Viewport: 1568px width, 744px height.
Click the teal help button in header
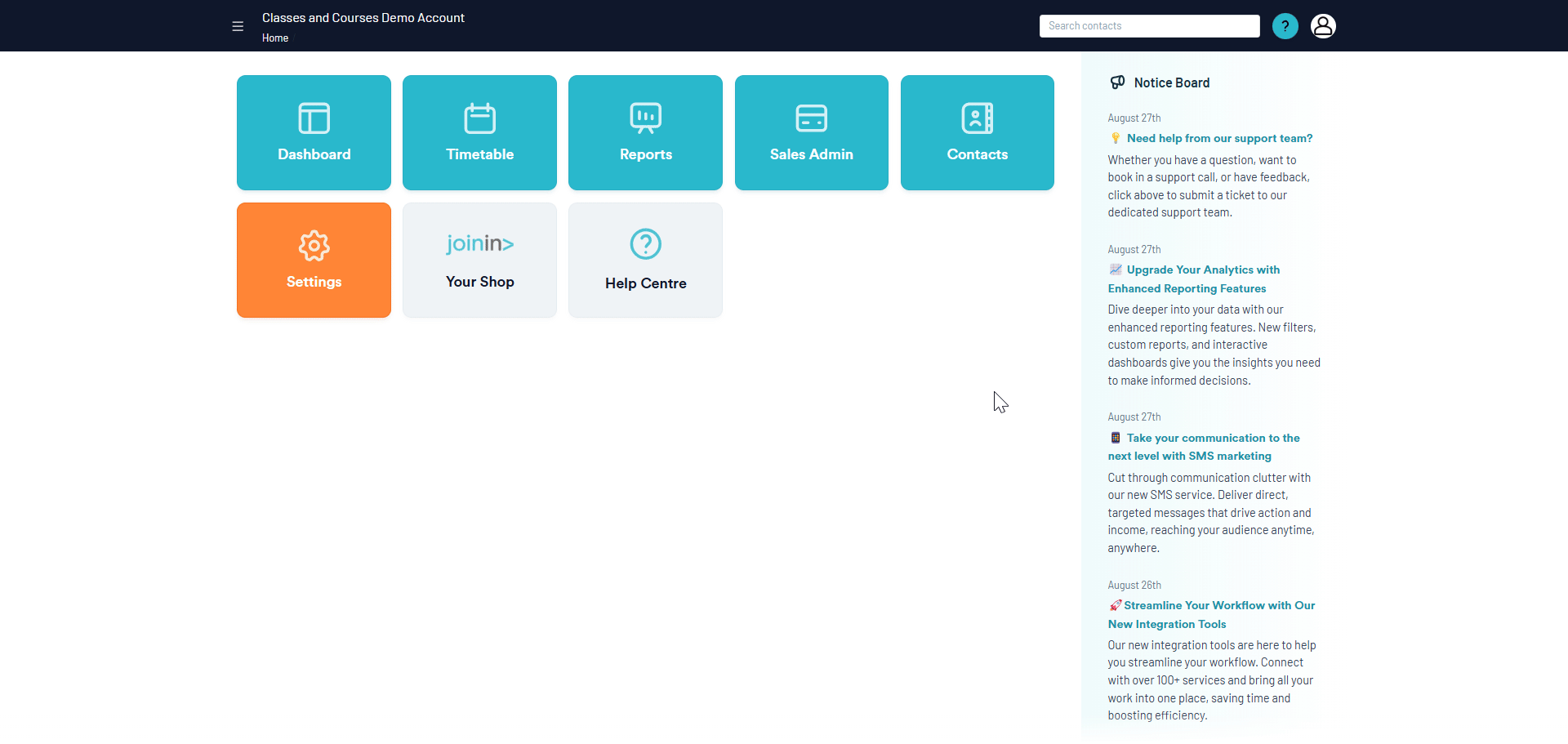coord(1285,26)
